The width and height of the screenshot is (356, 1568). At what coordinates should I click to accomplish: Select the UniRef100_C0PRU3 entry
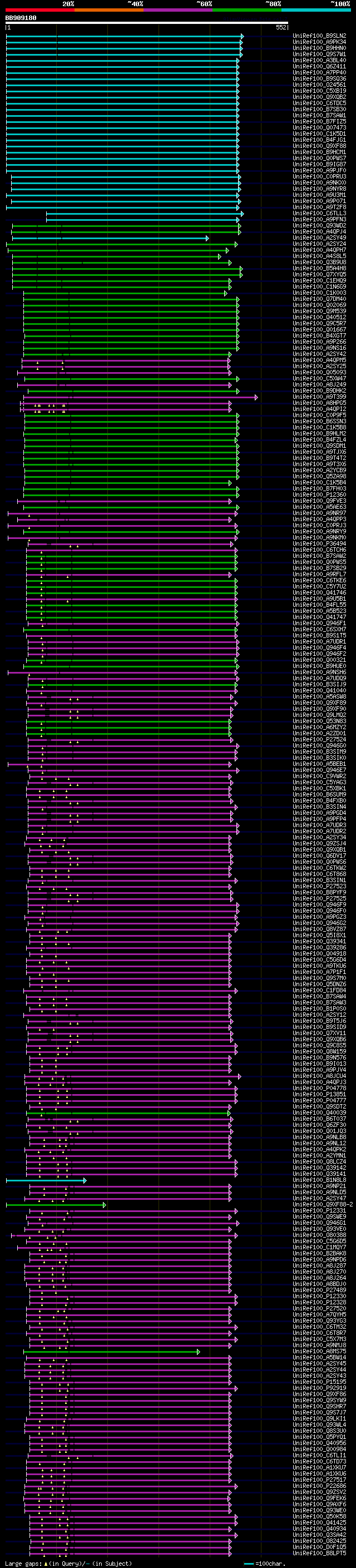point(319,176)
